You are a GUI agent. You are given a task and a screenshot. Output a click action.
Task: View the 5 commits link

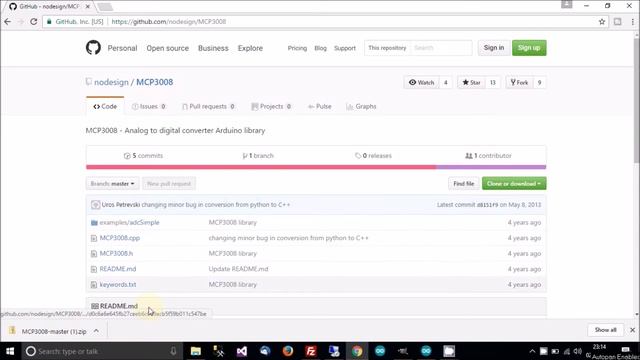(x=143, y=156)
